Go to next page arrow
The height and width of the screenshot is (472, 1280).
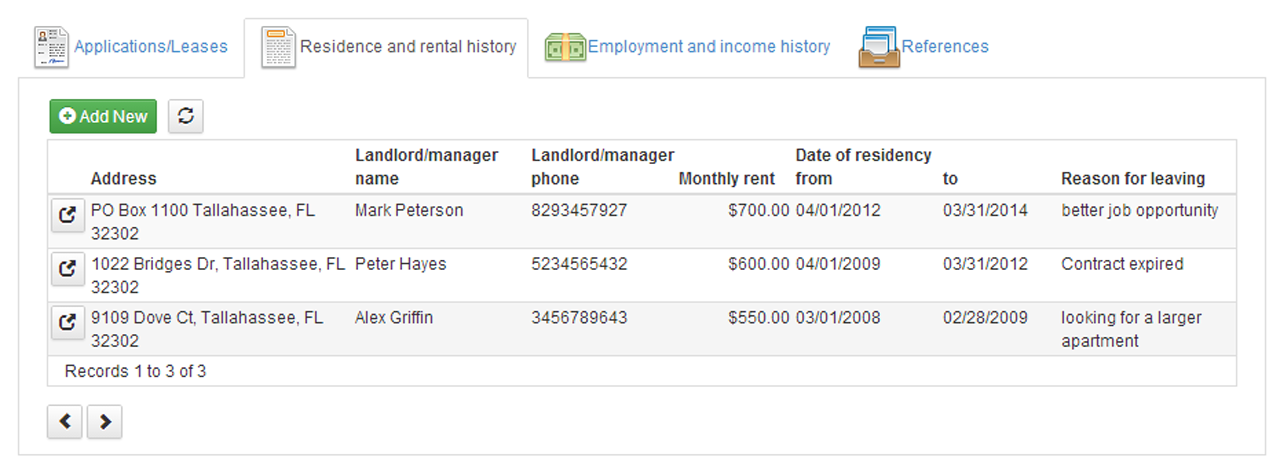tap(104, 422)
